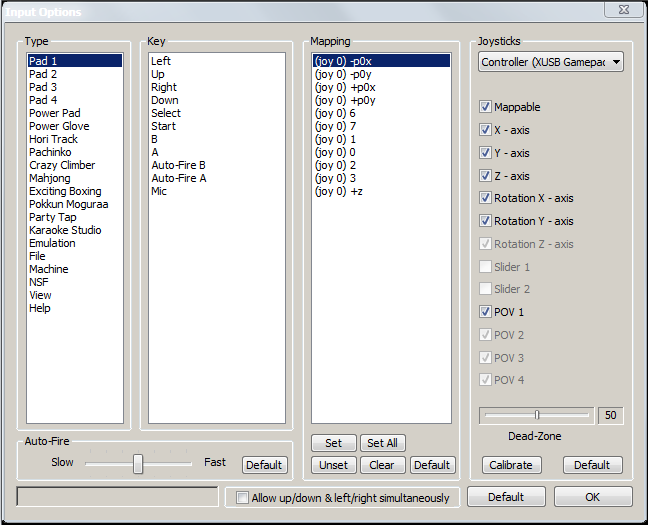Click the Dead-Zone slider handle
The image size is (648, 525).
(x=537, y=415)
